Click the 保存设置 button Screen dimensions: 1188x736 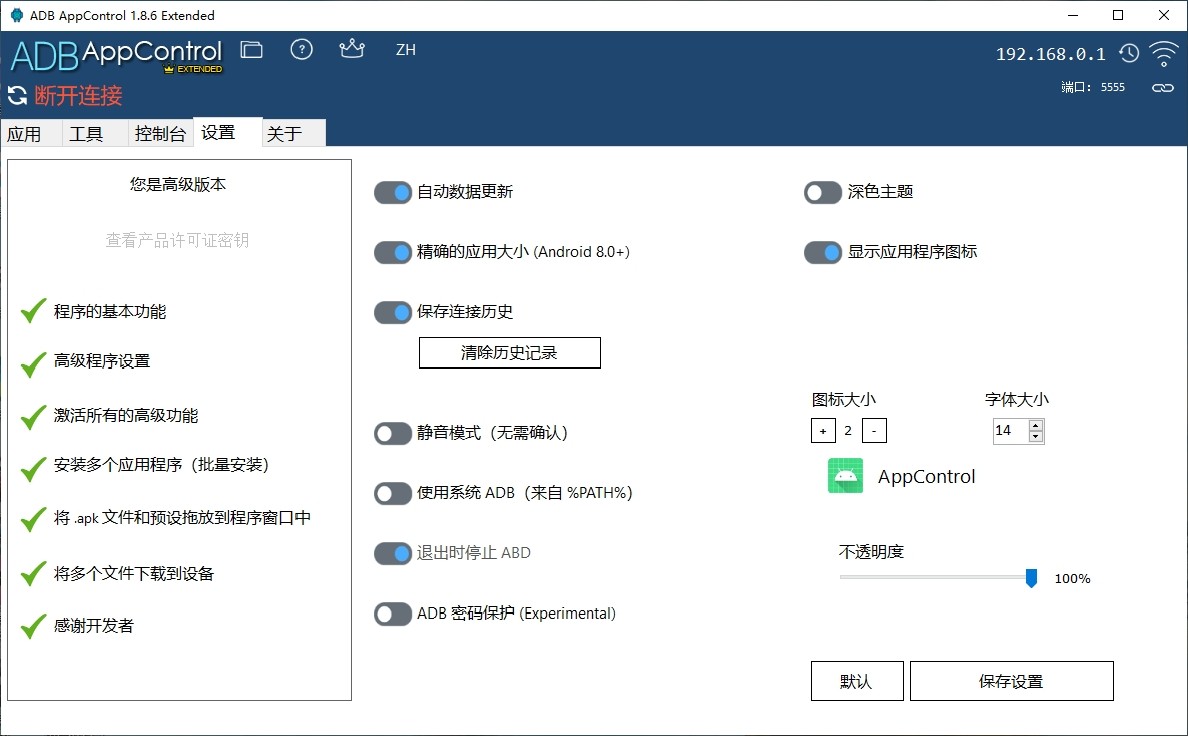1011,681
